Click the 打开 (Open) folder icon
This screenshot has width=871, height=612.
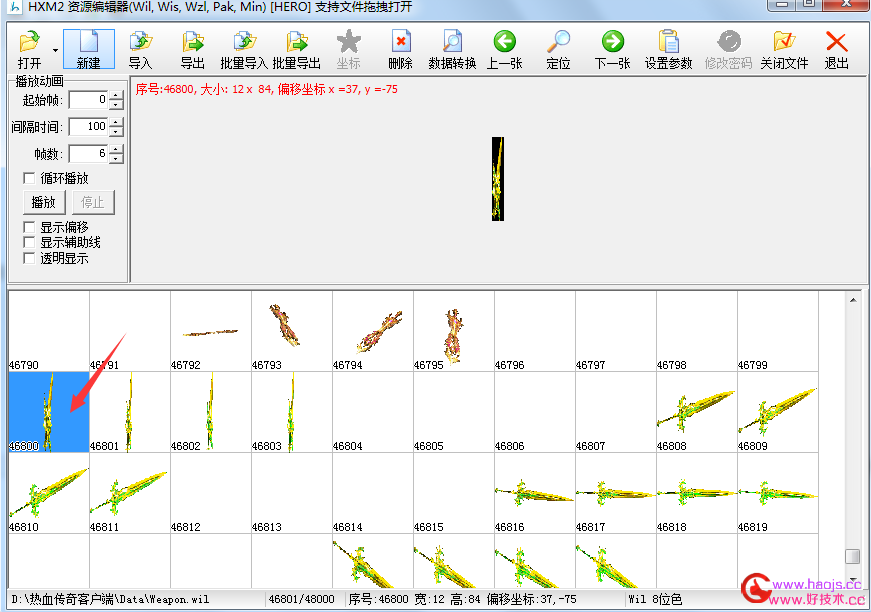coord(29,41)
